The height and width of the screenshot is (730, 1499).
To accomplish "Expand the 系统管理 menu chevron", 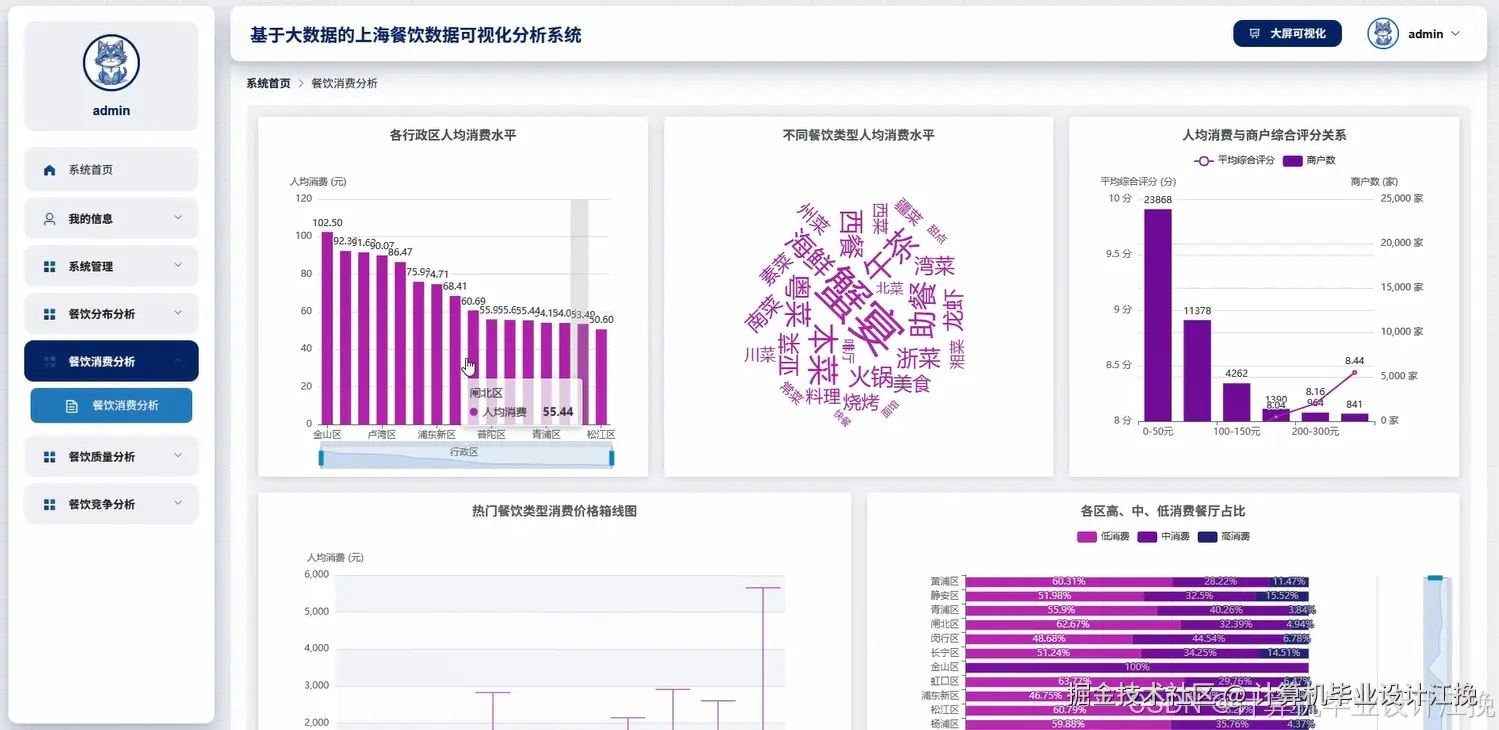I will [x=178, y=266].
